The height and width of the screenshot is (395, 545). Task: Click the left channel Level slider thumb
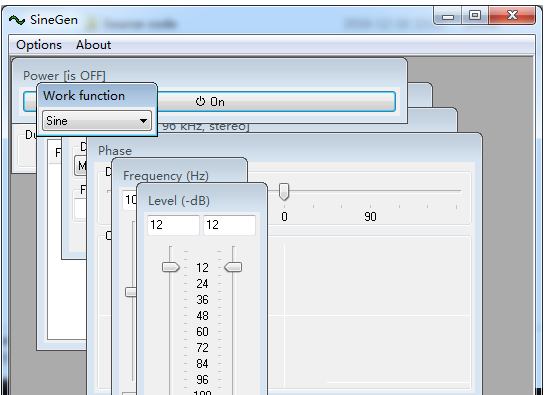(x=171, y=267)
